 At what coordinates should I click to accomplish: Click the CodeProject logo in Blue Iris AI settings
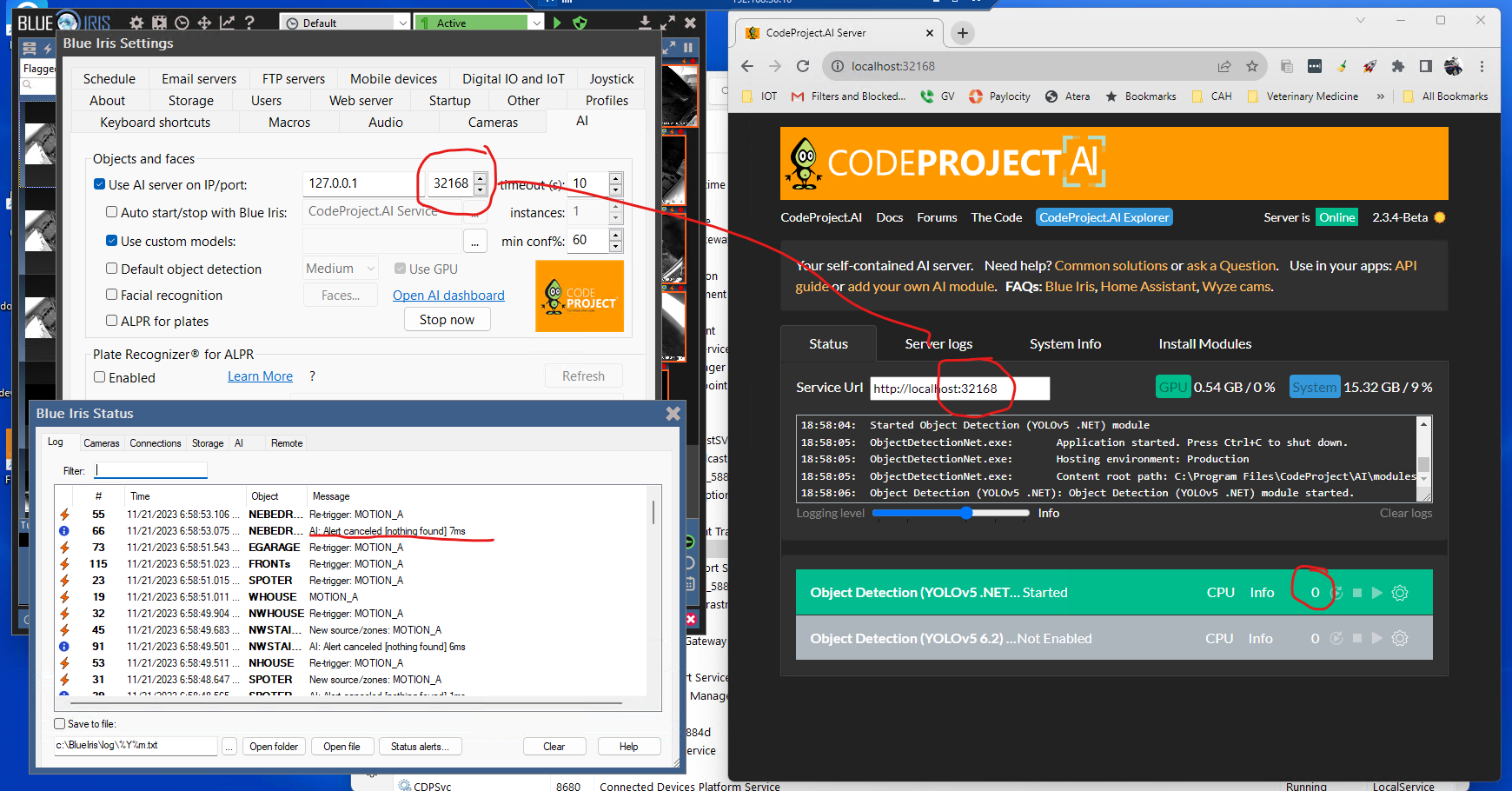pos(580,296)
